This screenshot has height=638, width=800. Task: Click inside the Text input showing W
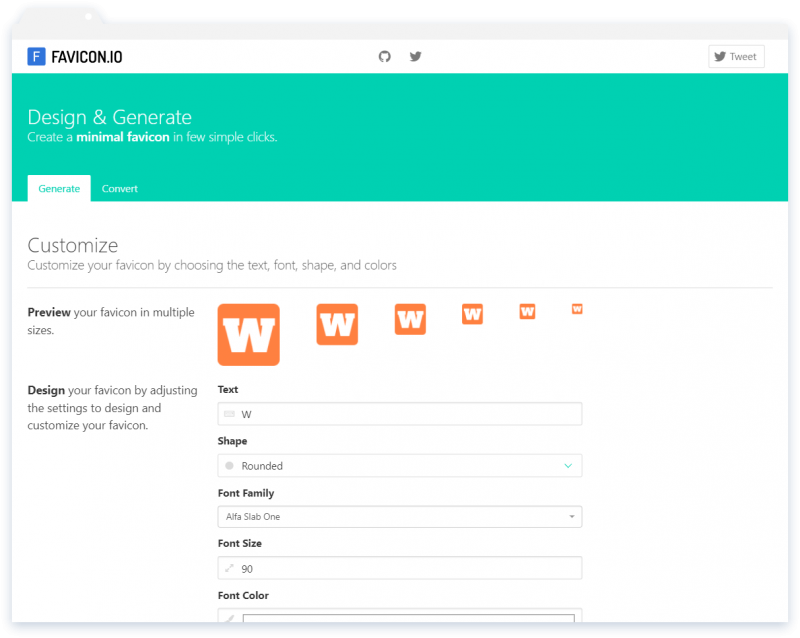tap(400, 414)
